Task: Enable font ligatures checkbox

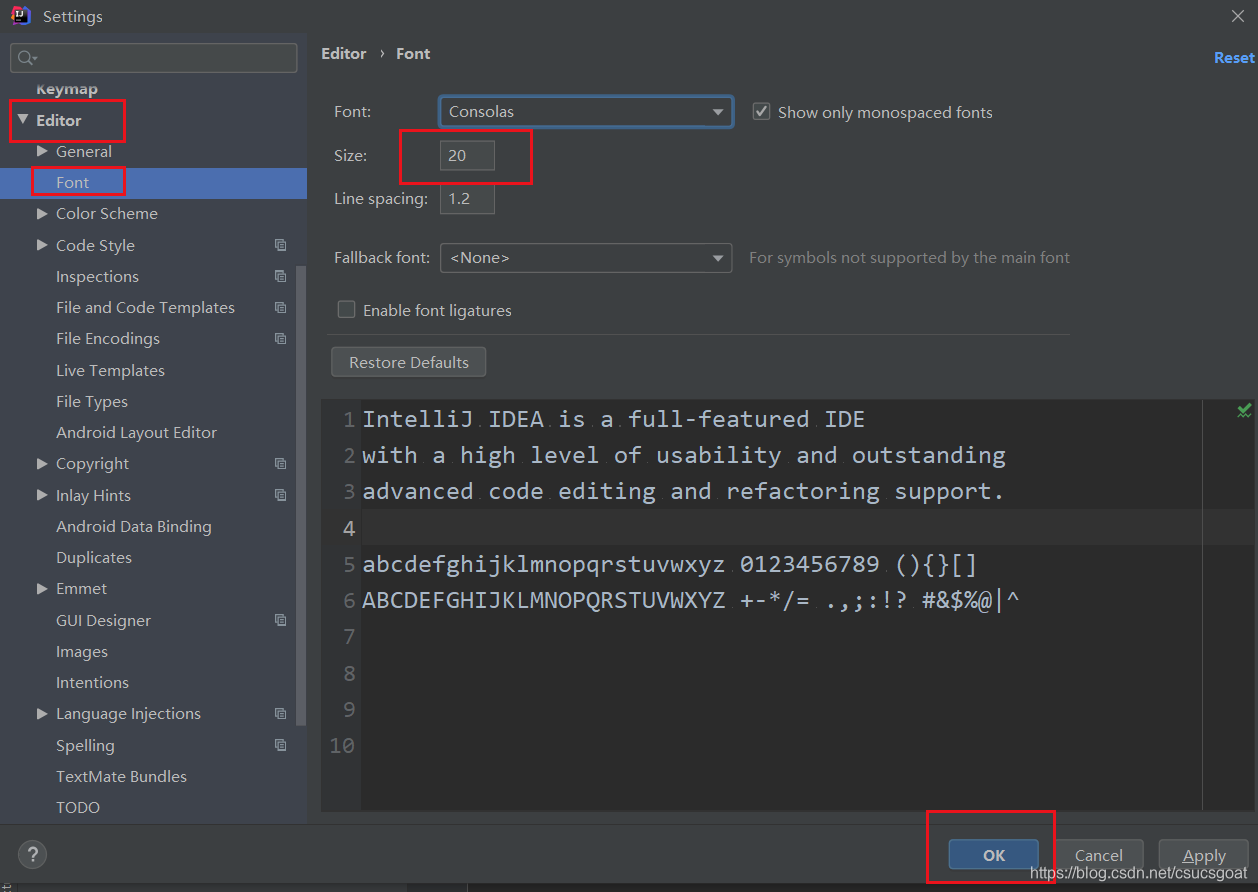Action: (x=346, y=310)
